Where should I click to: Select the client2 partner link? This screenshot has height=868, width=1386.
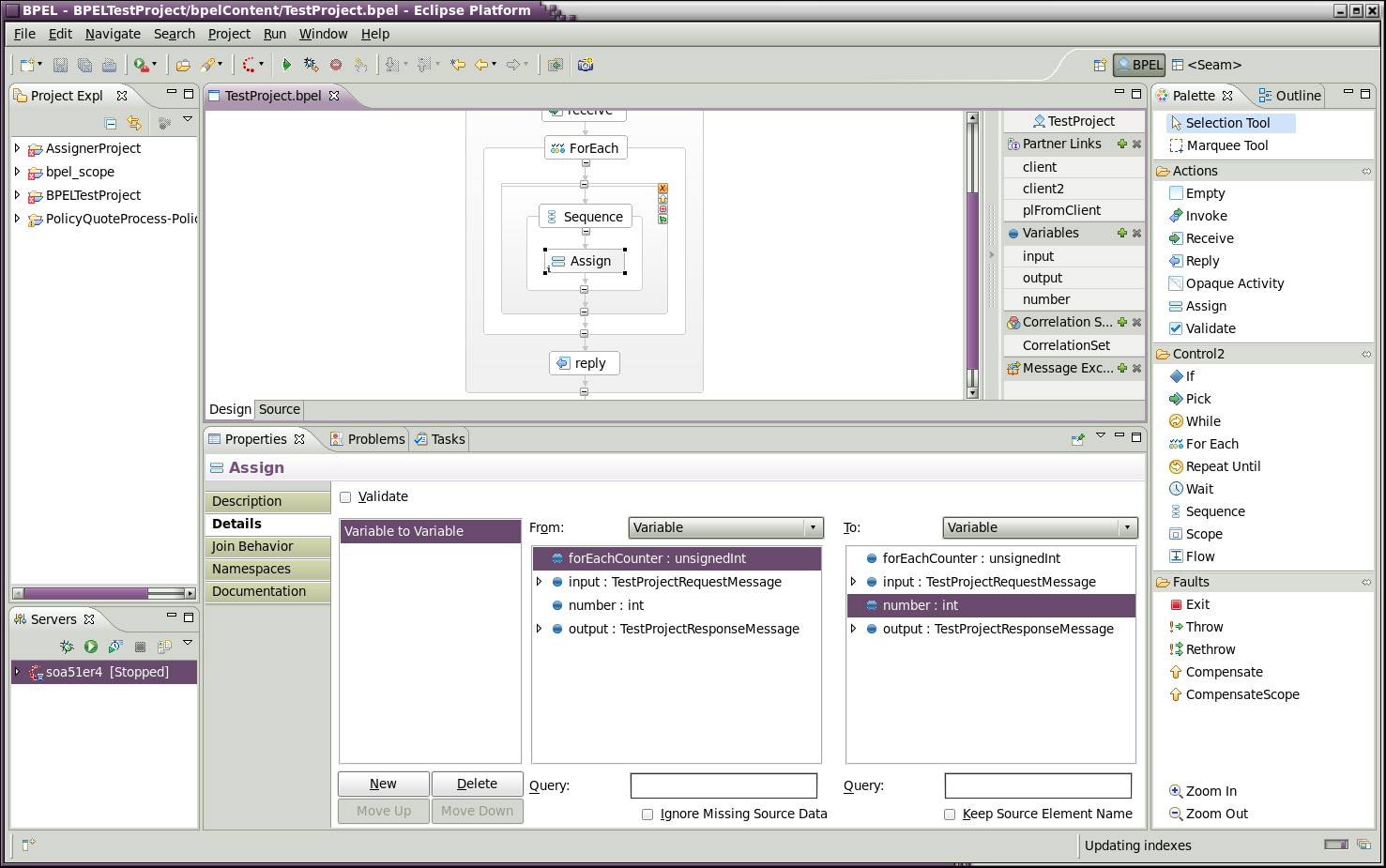click(x=1074, y=189)
